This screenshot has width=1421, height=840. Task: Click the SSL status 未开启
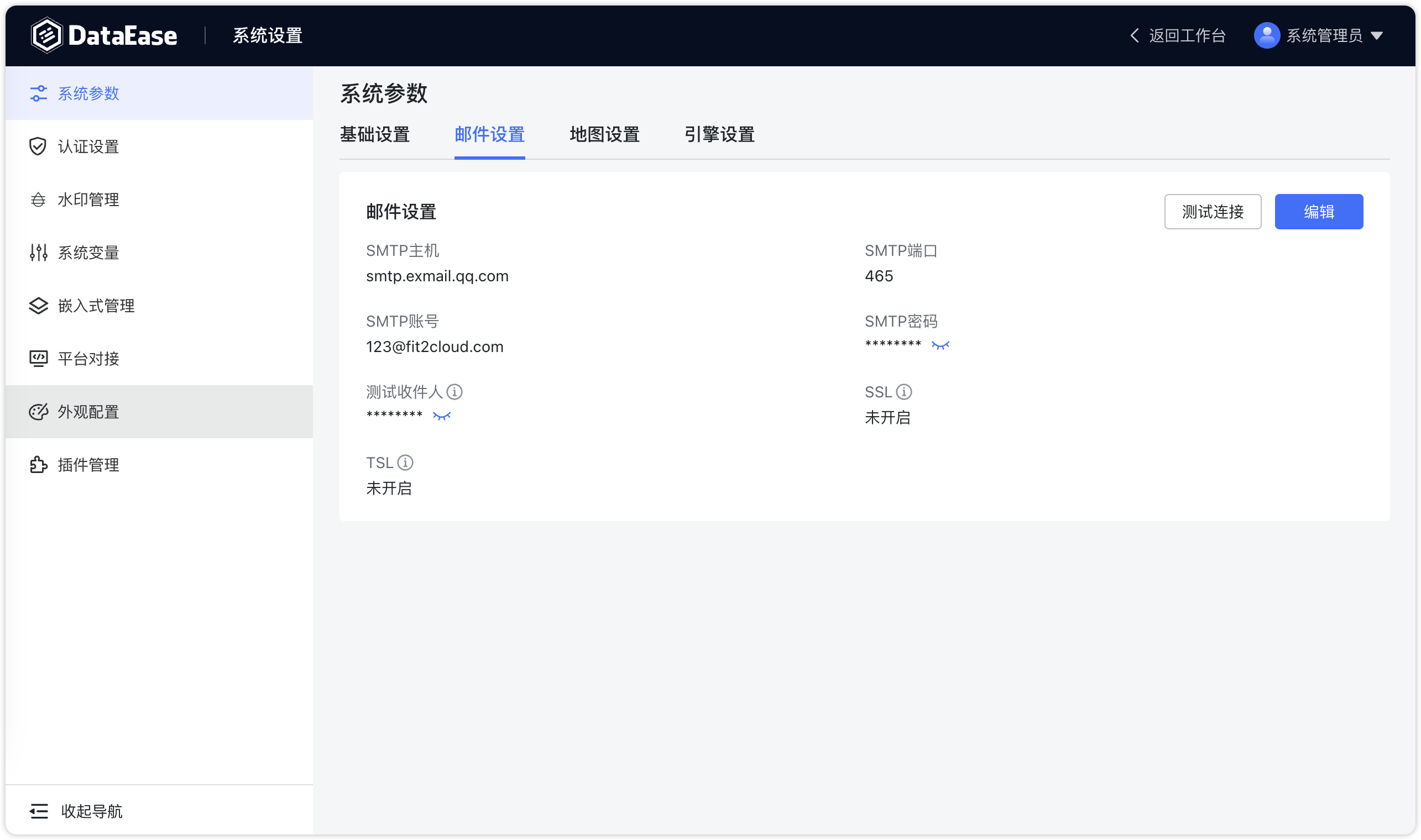[887, 417]
